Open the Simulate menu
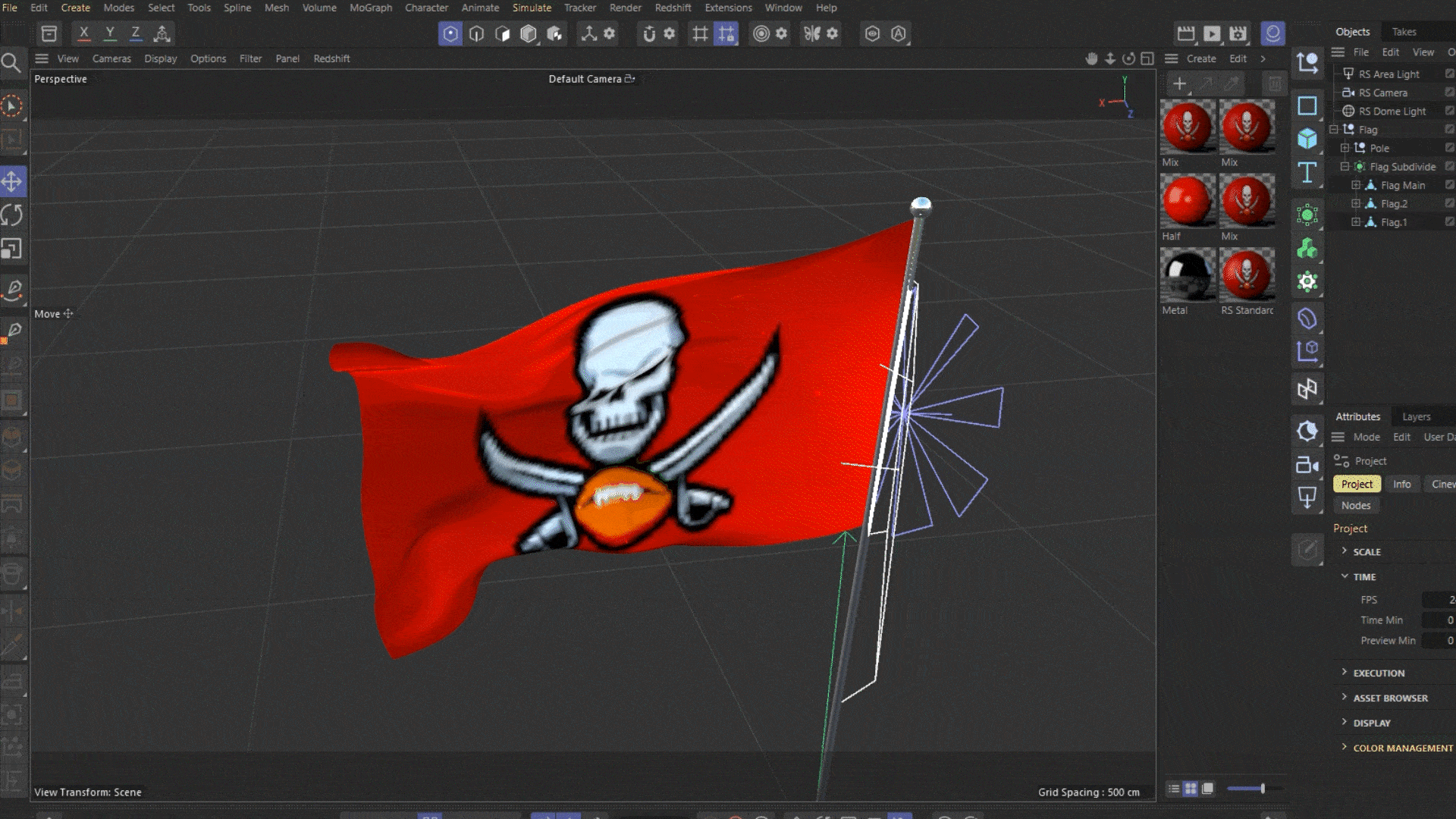The height and width of the screenshot is (819, 1456). 532,8
